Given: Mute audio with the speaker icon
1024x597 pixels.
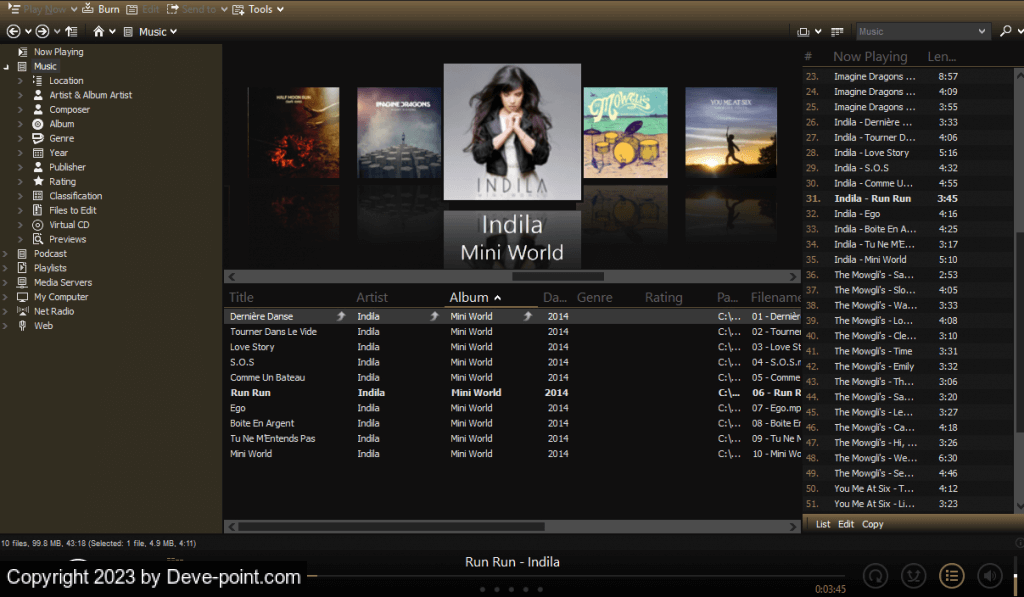Looking at the screenshot, I should coord(988,575).
